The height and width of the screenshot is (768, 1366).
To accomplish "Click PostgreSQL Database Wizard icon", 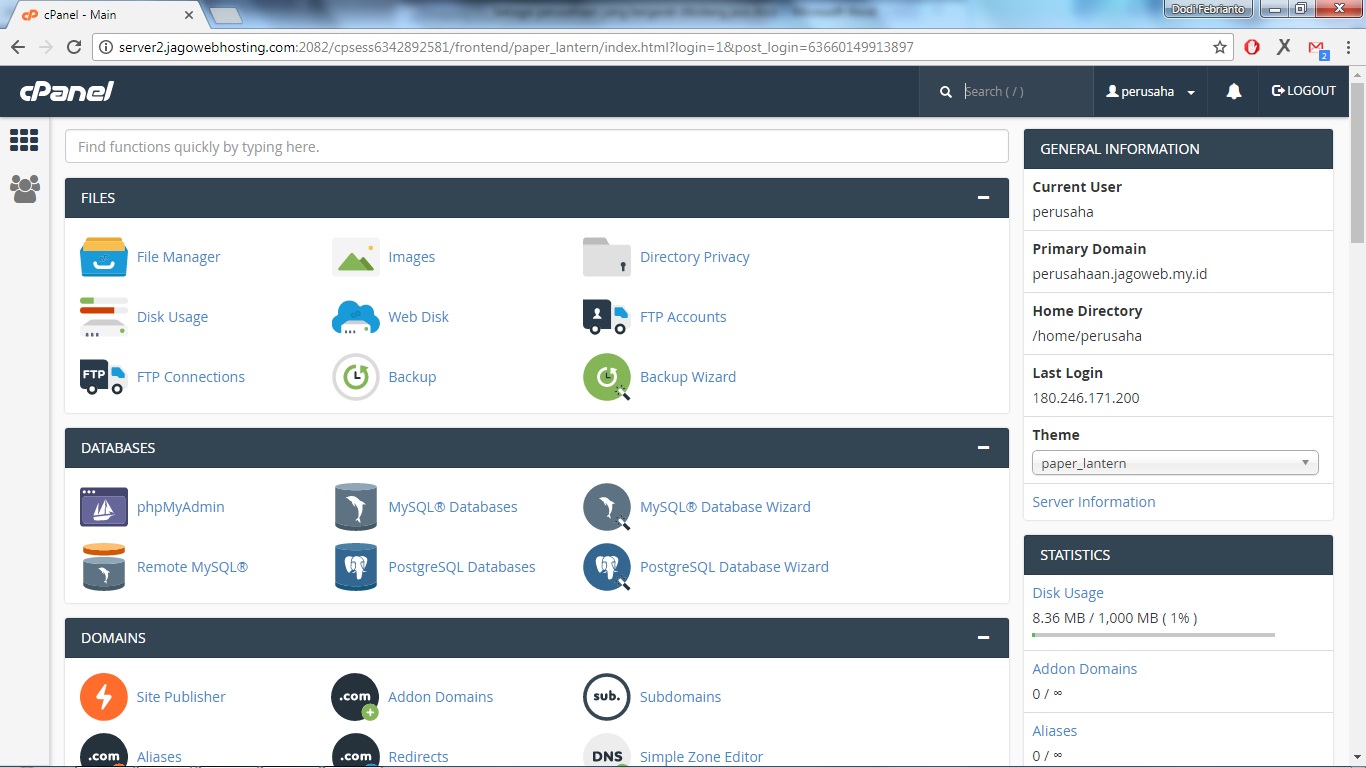I will pyautogui.click(x=607, y=567).
